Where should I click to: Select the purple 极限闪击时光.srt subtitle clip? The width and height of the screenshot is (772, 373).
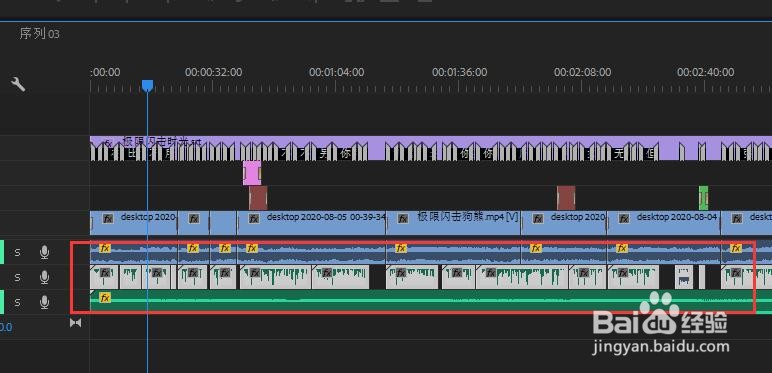(431, 148)
